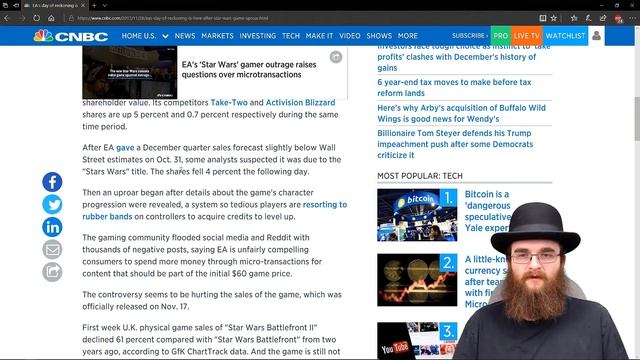Reload the page with refresh icon
Viewport: 640px width, 360px height.
pyautogui.click(x=36, y=18)
